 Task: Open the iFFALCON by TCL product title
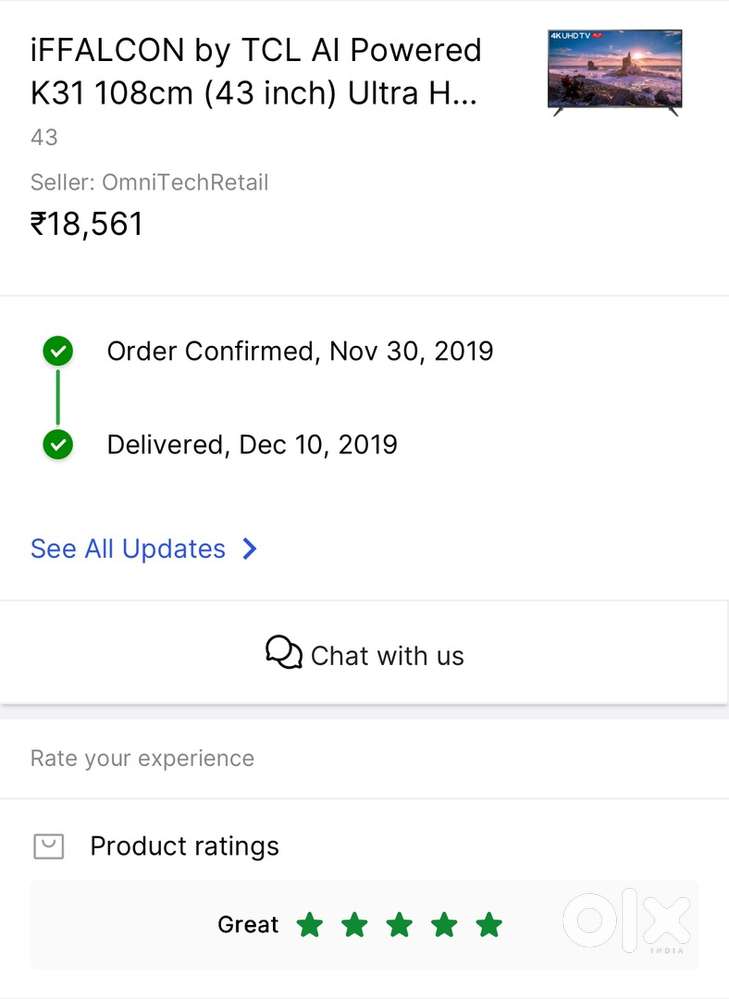(x=256, y=72)
